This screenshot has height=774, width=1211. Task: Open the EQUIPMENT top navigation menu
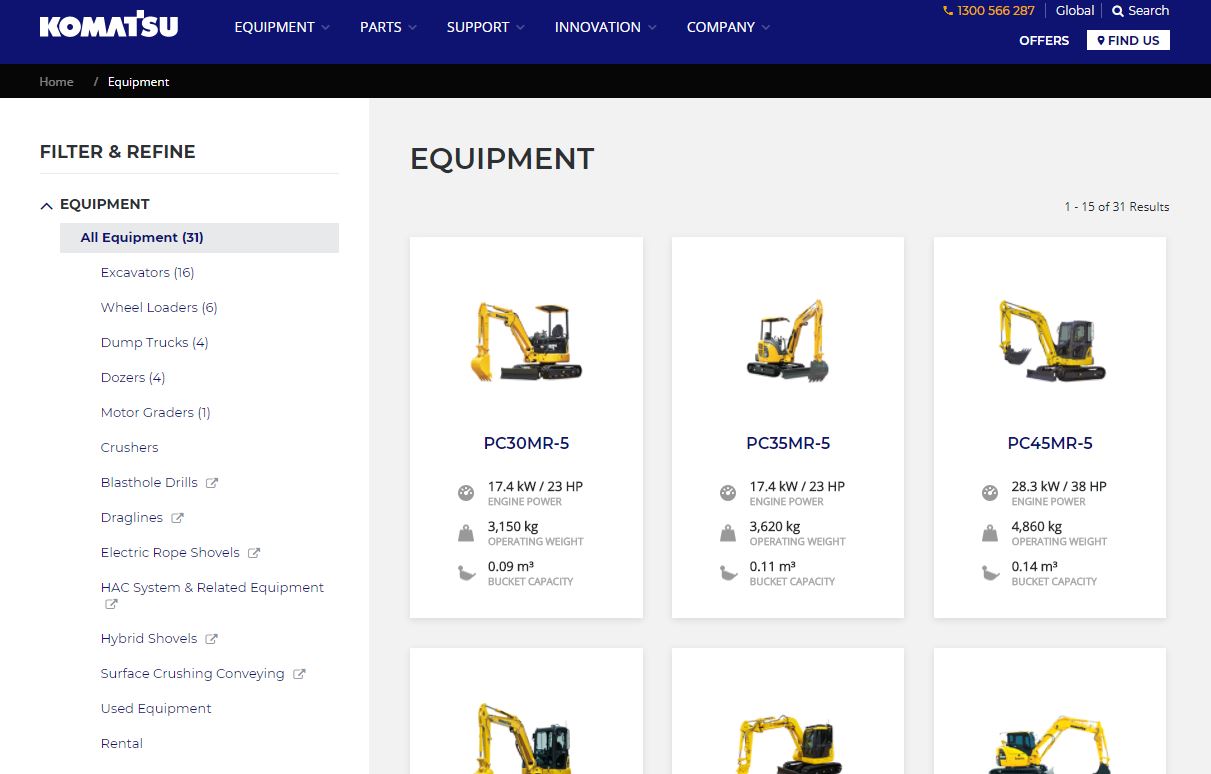coord(281,27)
